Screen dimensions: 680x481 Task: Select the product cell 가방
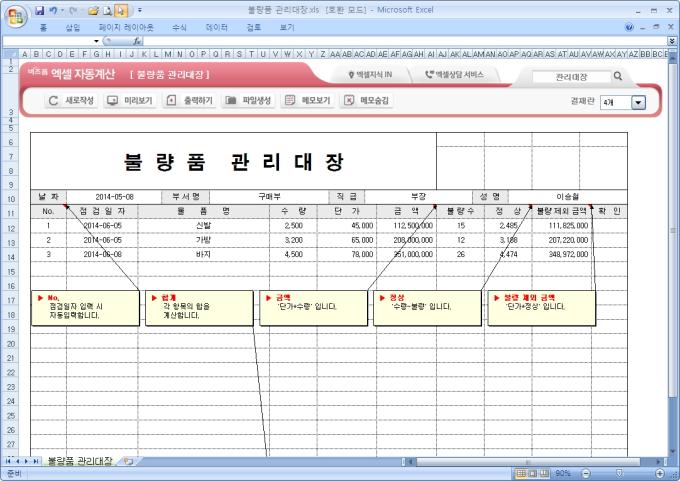point(203,240)
